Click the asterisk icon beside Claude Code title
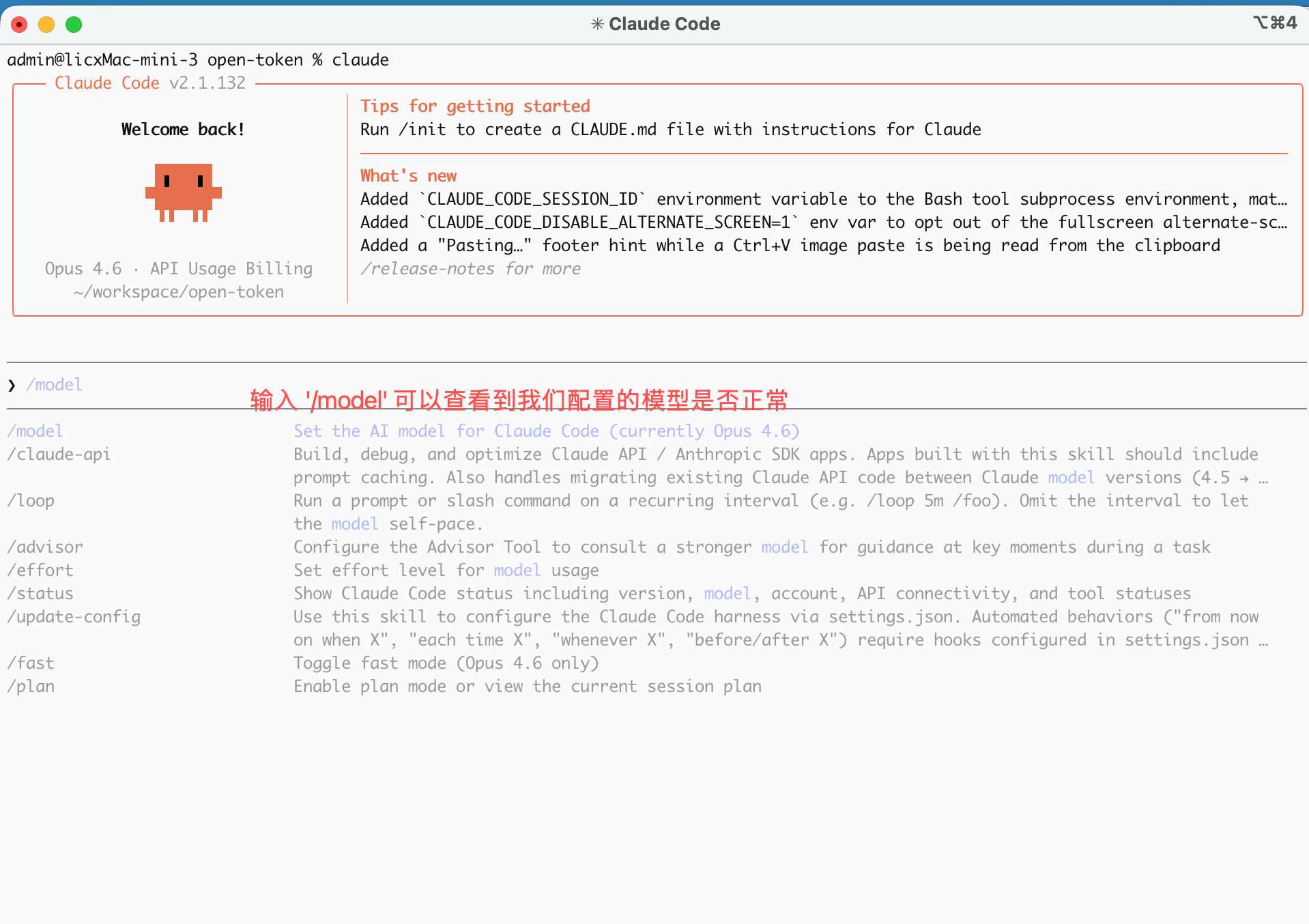This screenshot has width=1309, height=924. point(597,25)
